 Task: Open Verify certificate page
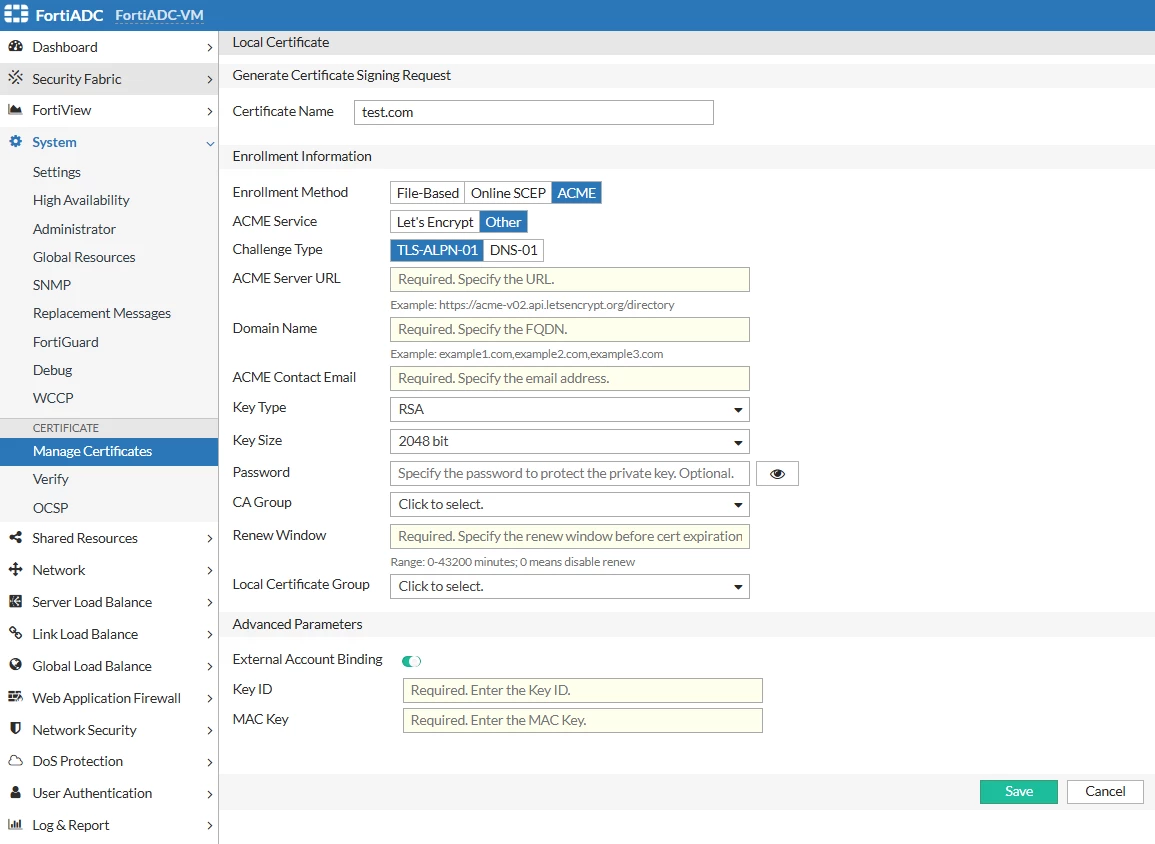[x=50, y=479]
